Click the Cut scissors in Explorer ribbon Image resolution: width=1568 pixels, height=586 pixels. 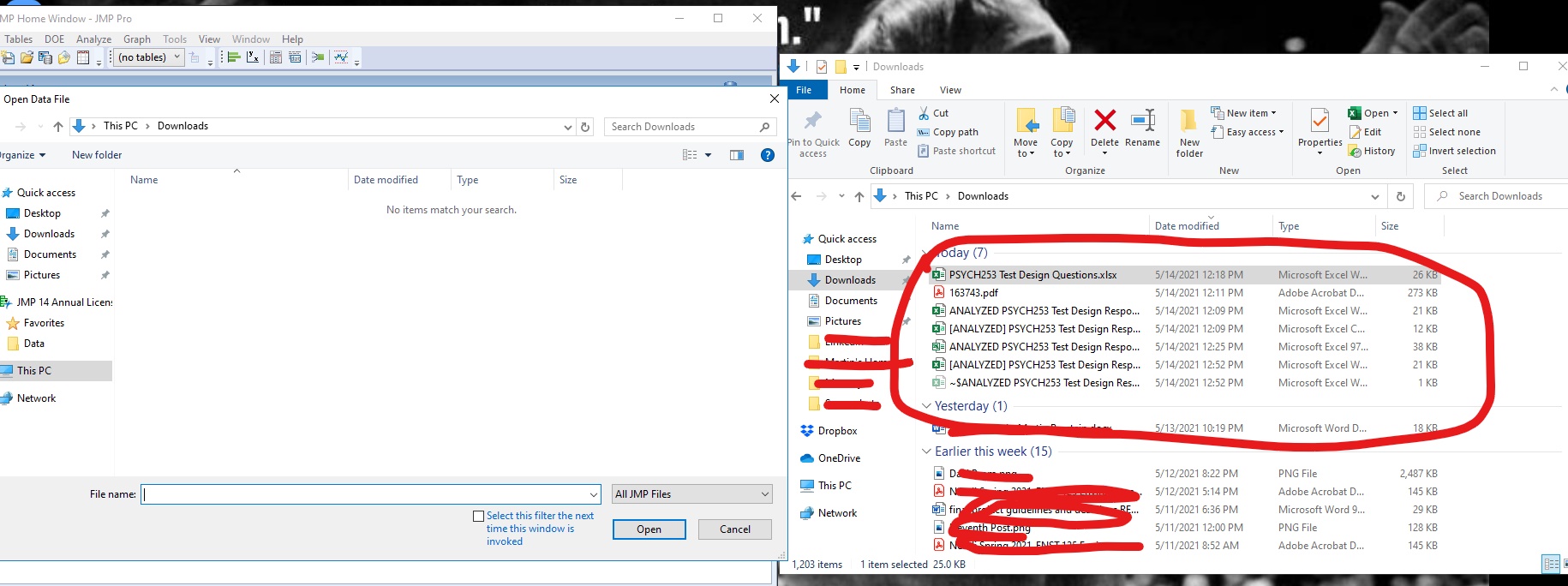924,113
